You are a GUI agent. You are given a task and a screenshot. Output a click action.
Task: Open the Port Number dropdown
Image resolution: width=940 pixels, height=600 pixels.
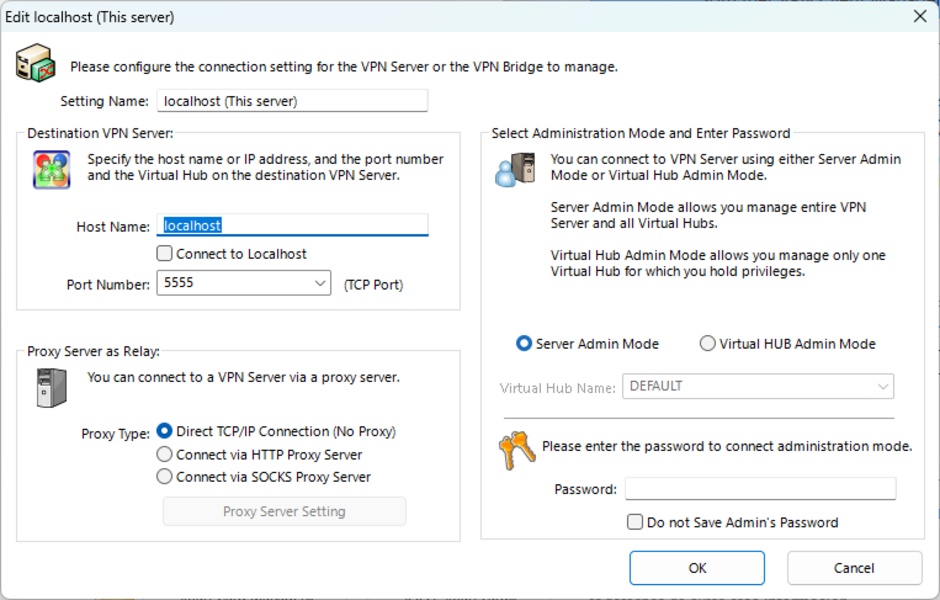320,284
